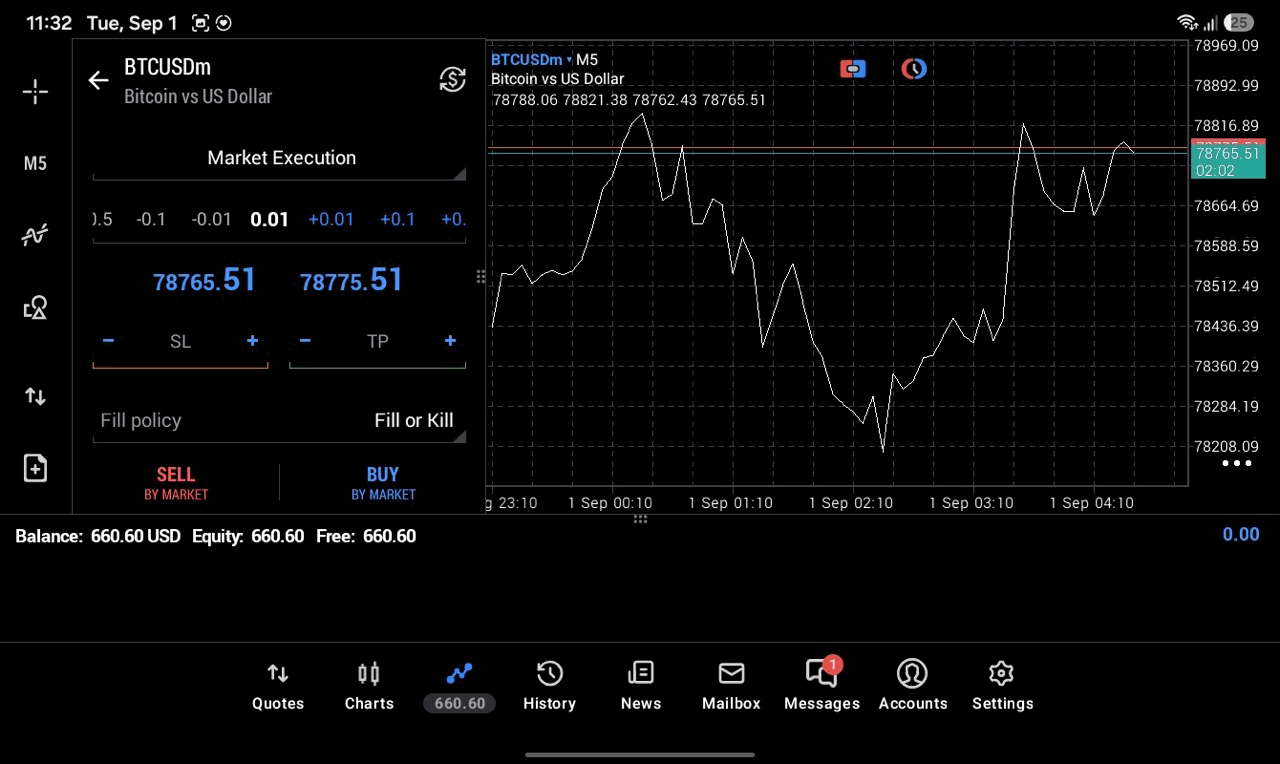
Task: Open the News tab
Action: [x=641, y=687]
